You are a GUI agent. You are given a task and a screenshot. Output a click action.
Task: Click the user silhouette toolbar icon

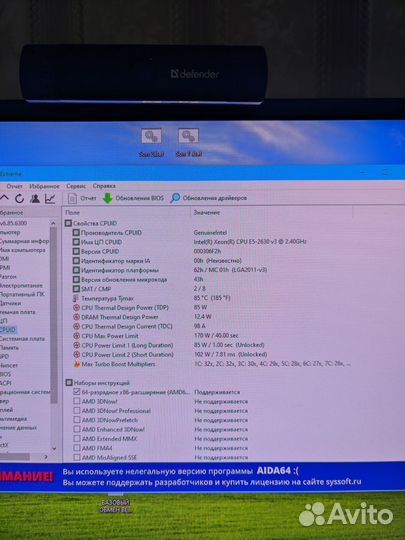pyautogui.click(x=34, y=198)
